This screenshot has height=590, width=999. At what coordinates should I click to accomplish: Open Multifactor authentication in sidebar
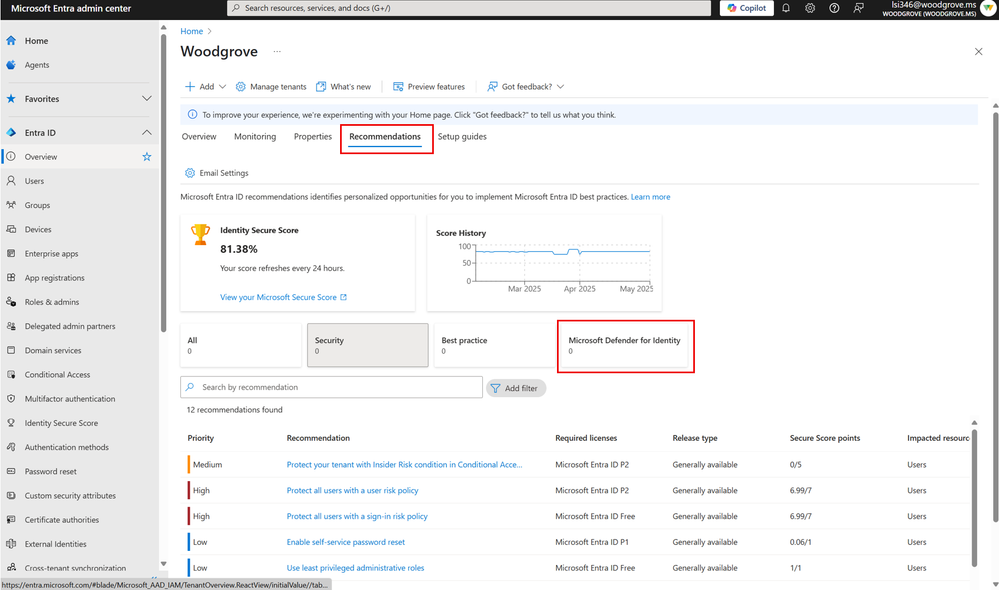click(x=70, y=399)
